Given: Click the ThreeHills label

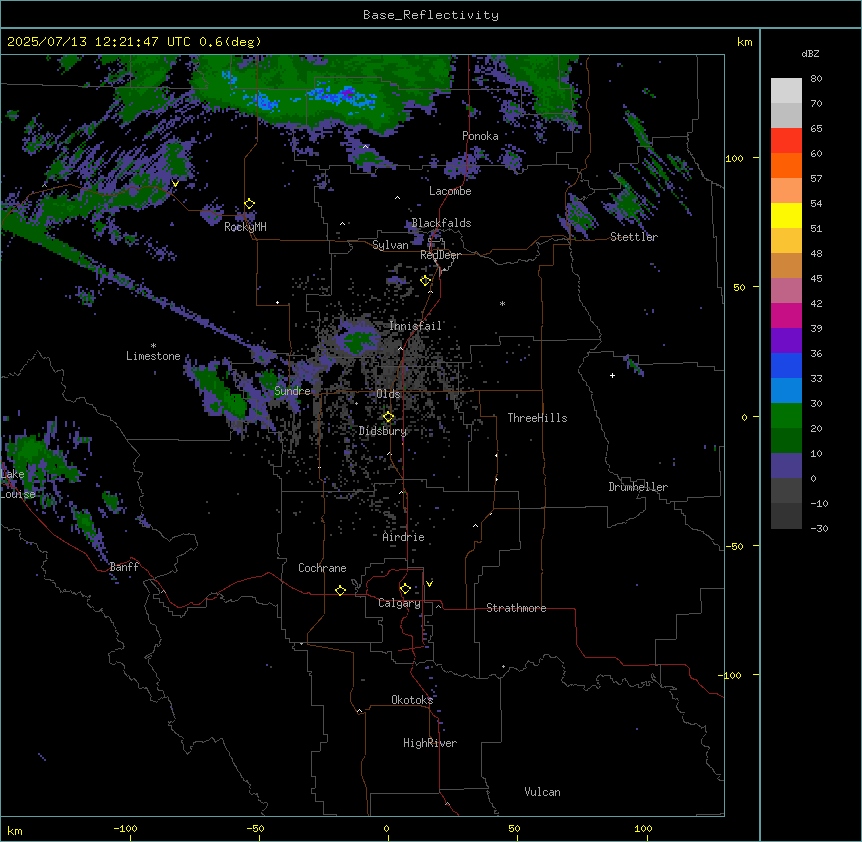Looking at the screenshot, I should (x=537, y=418).
